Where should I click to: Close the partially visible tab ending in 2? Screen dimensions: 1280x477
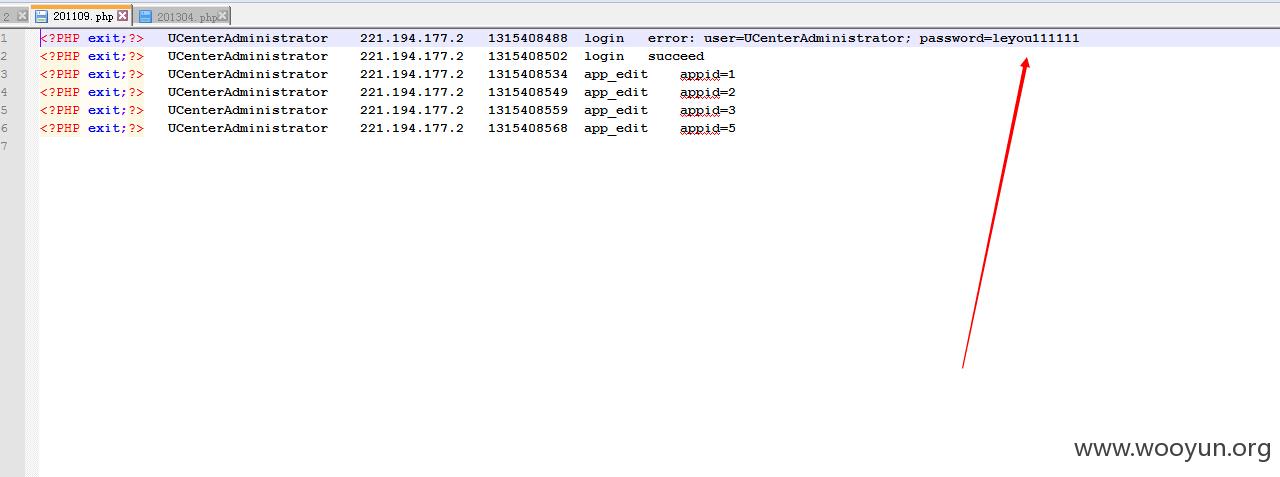[22, 16]
